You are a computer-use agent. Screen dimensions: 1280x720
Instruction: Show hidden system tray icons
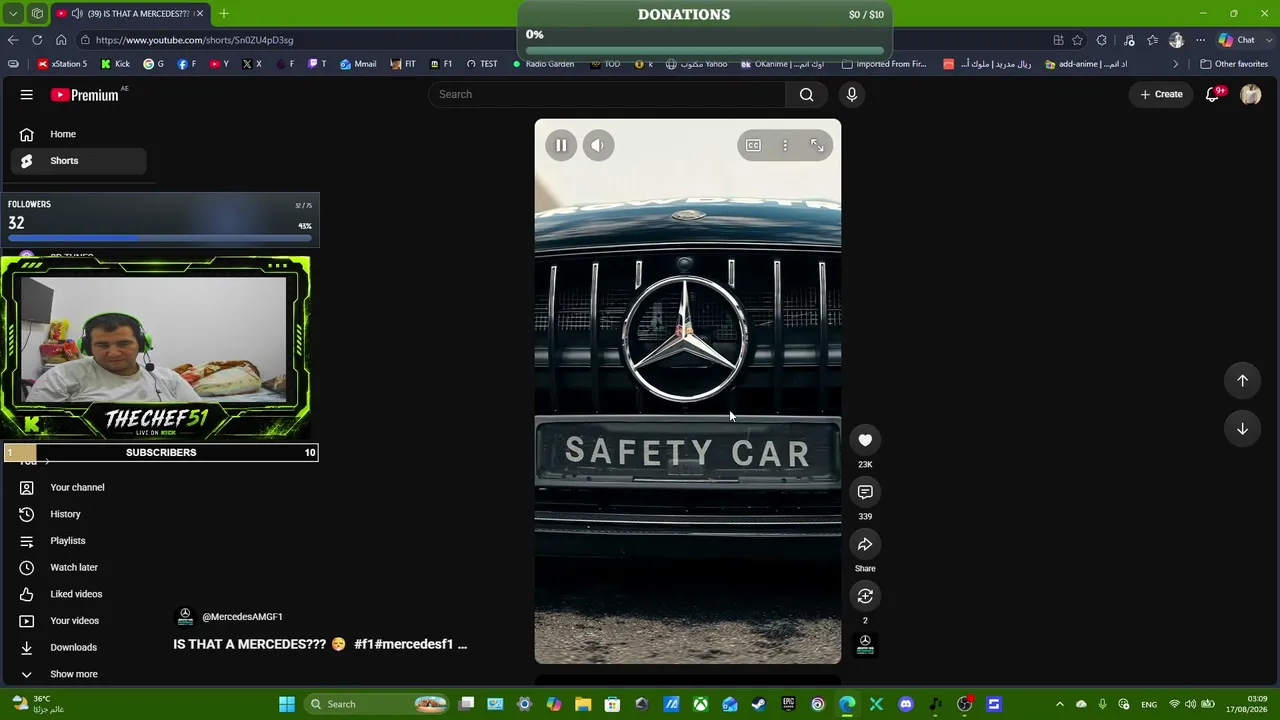tap(1060, 704)
